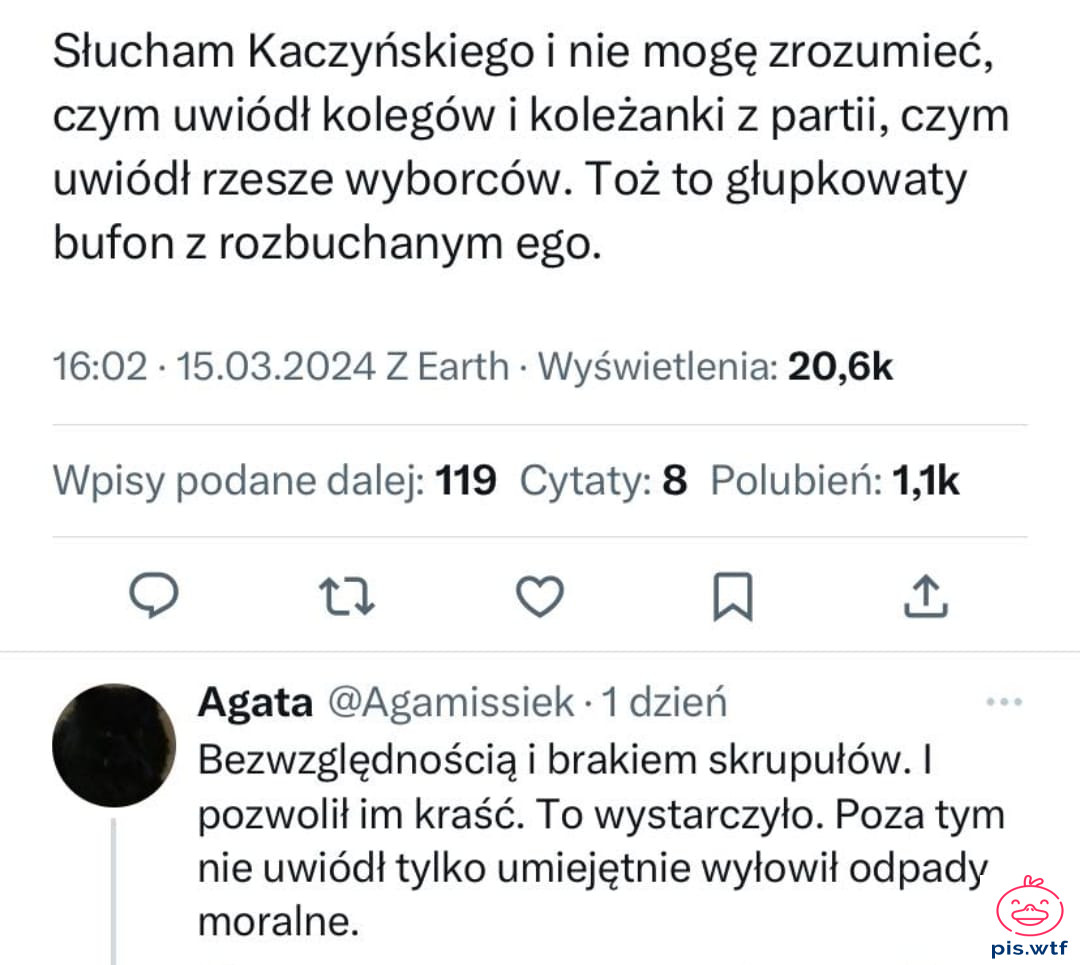View who liked via "Polubień: 1,1k"

pyautogui.click(x=835, y=482)
